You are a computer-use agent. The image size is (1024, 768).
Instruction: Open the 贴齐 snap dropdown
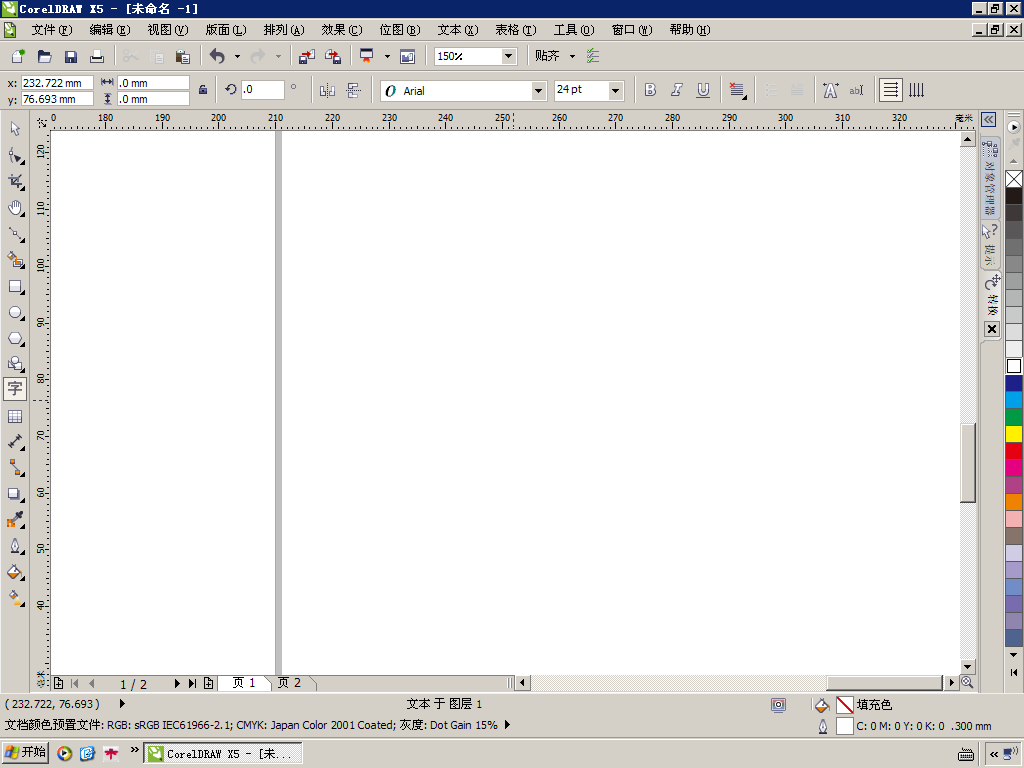[x=572, y=56]
